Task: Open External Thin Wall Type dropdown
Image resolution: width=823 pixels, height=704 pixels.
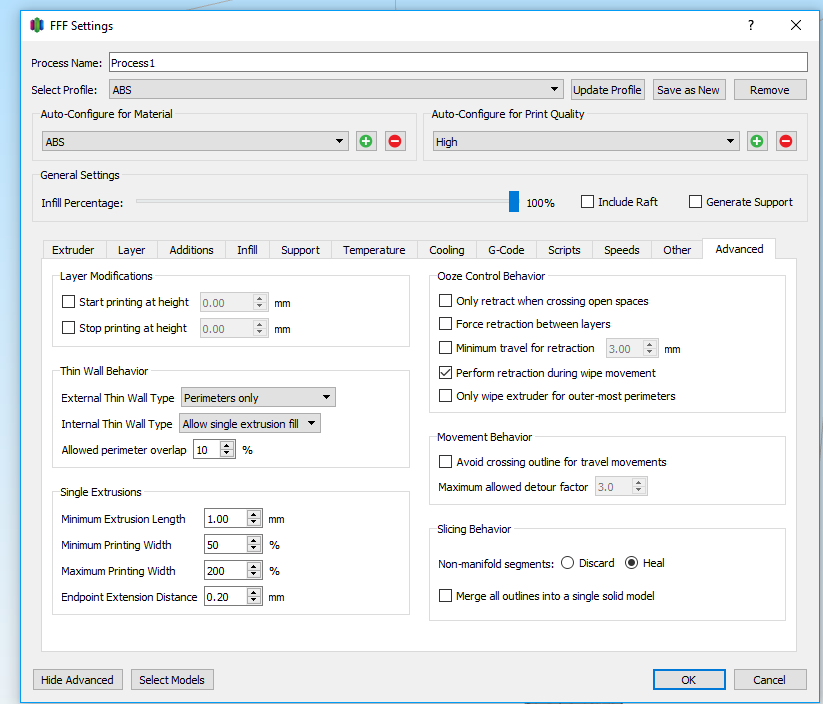Action: (x=258, y=397)
